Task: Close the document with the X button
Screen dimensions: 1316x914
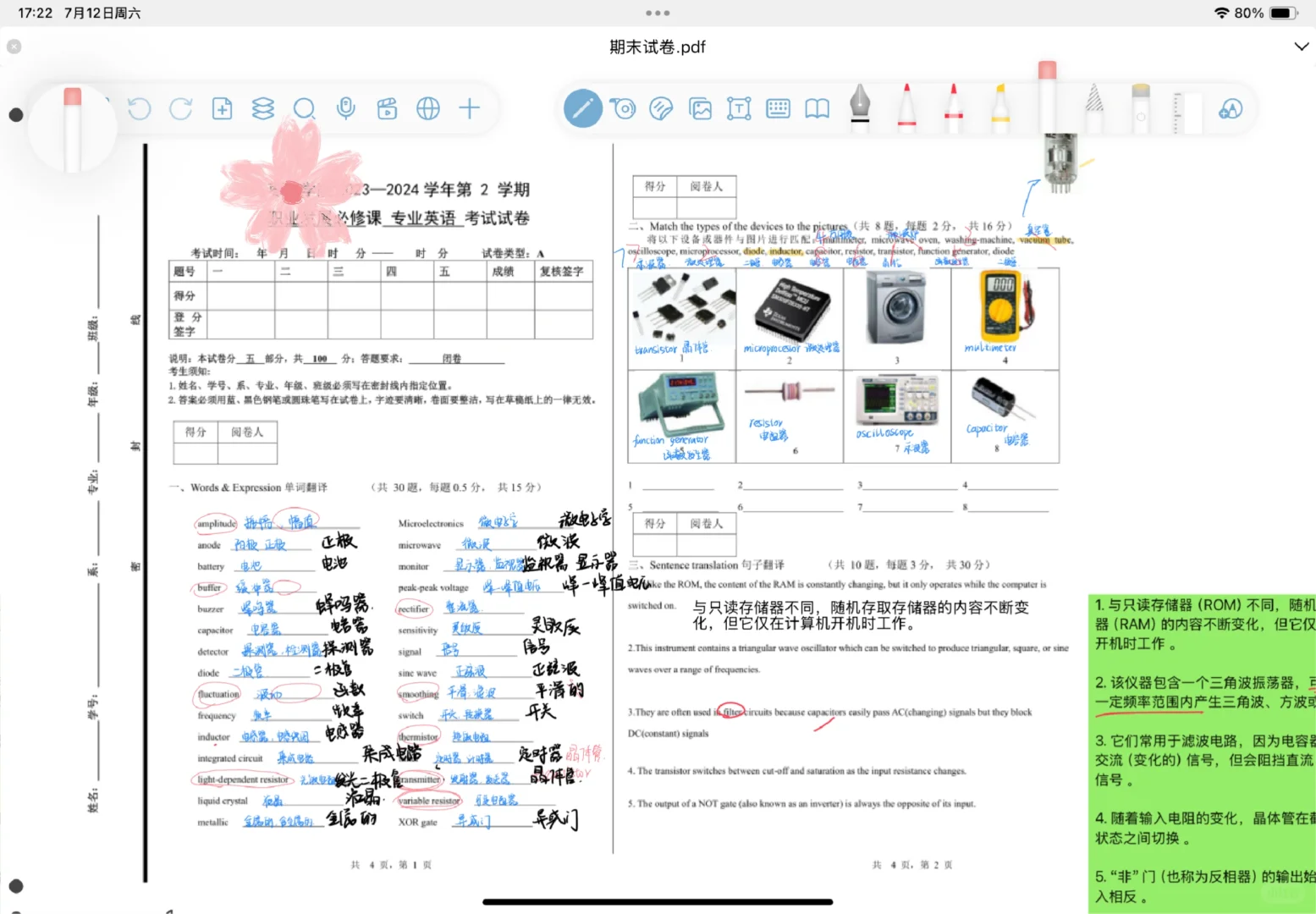Action: pyautogui.click(x=14, y=47)
